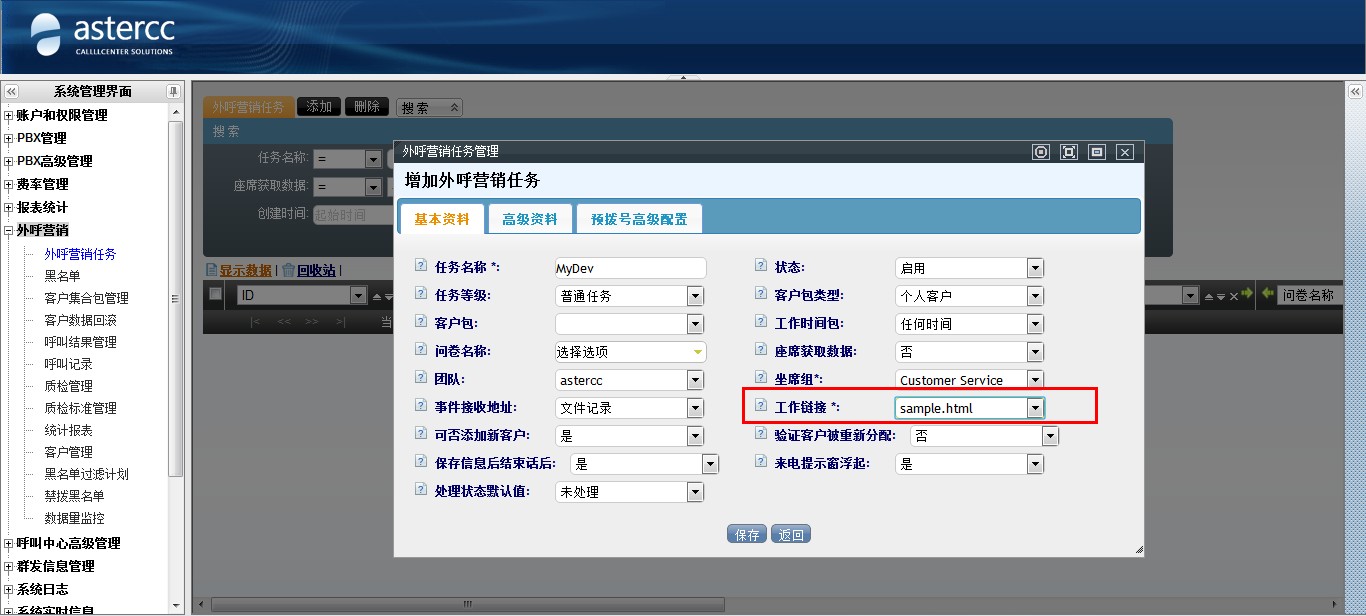Click the help icon next to 工作链接

pyautogui.click(x=761, y=407)
